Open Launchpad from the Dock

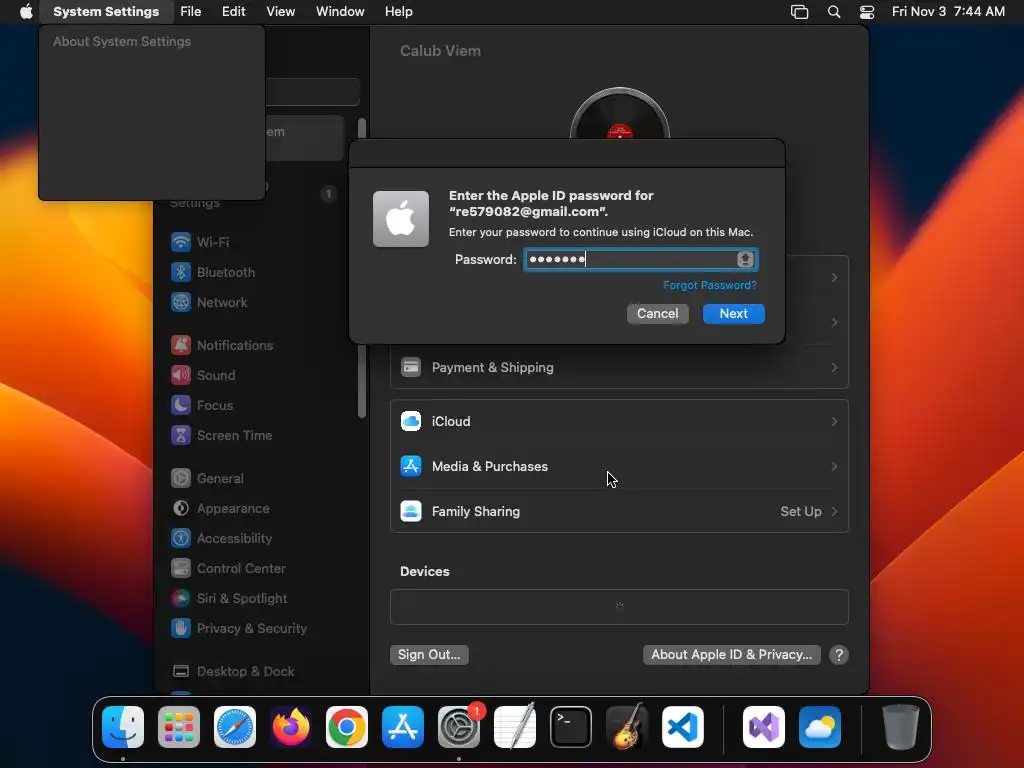click(x=179, y=727)
